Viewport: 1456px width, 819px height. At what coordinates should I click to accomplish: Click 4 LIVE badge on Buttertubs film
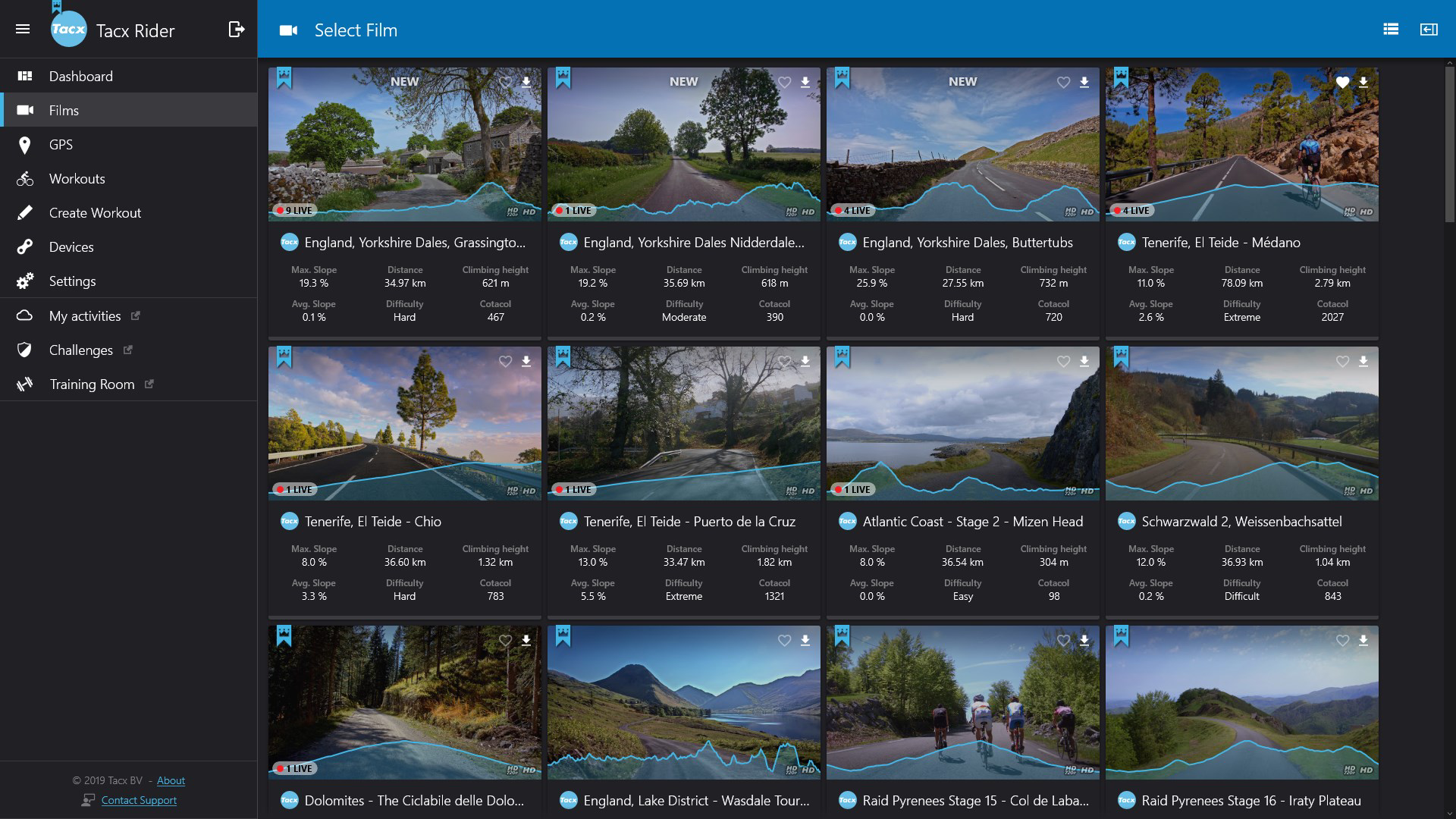click(x=852, y=210)
